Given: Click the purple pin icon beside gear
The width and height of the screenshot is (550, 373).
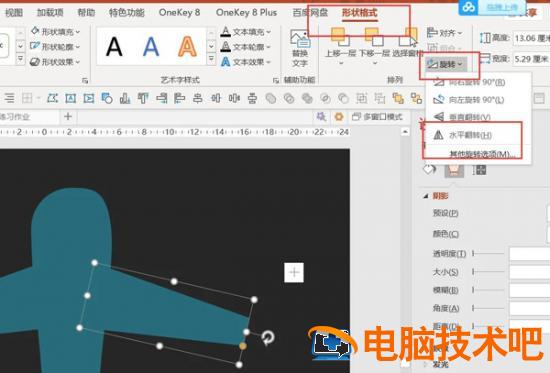Looking at the screenshot, I should [321, 116].
